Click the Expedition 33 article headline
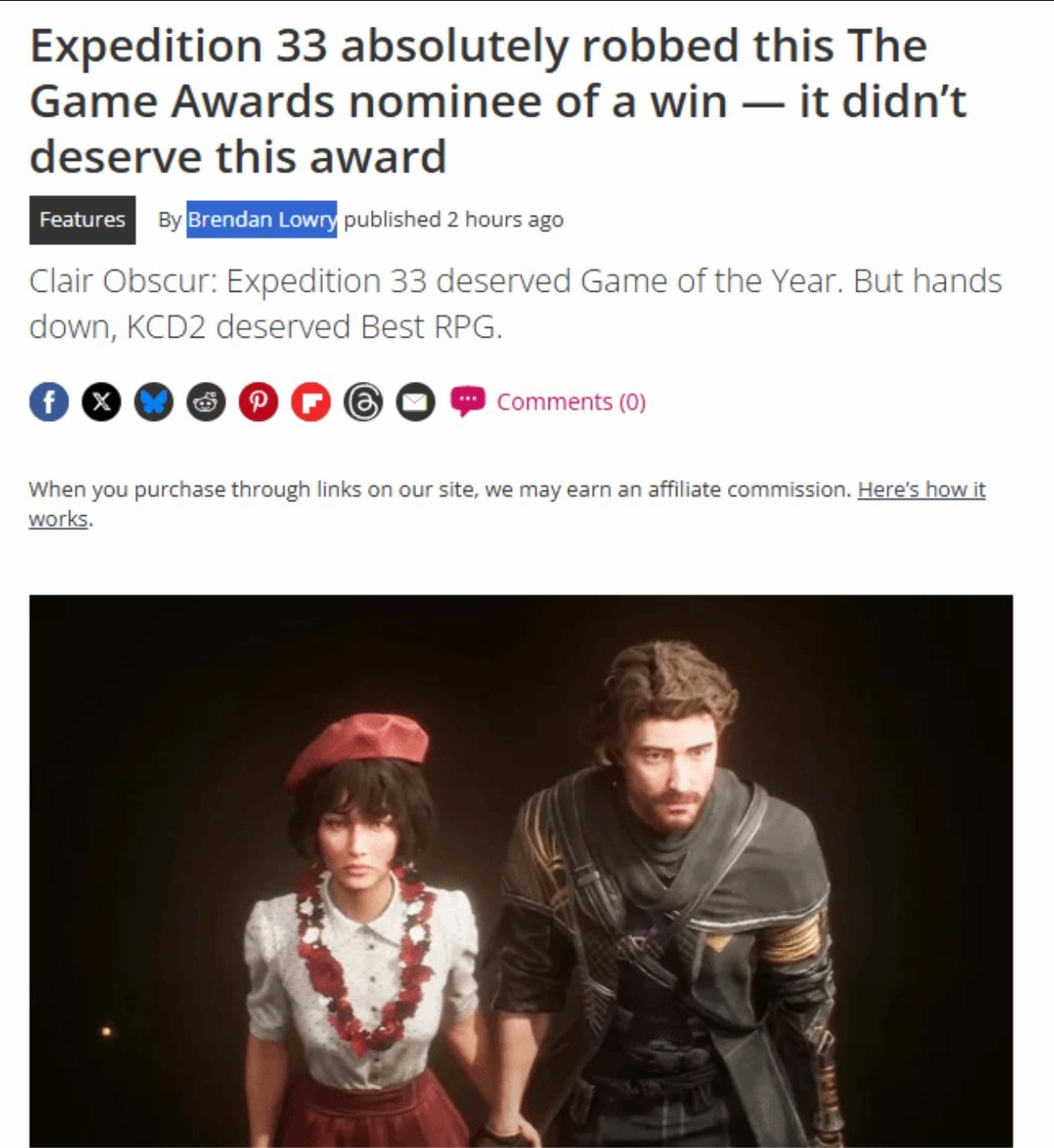 (499, 101)
